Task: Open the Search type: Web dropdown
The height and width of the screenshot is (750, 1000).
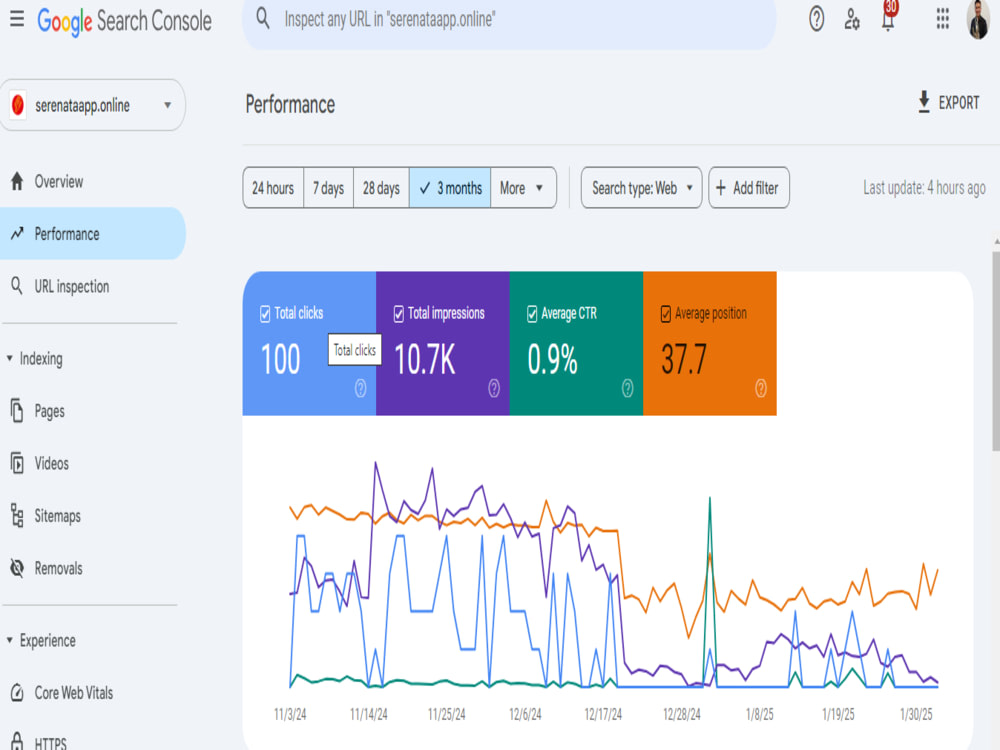Action: pyautogui.click(x=641, y=188)
